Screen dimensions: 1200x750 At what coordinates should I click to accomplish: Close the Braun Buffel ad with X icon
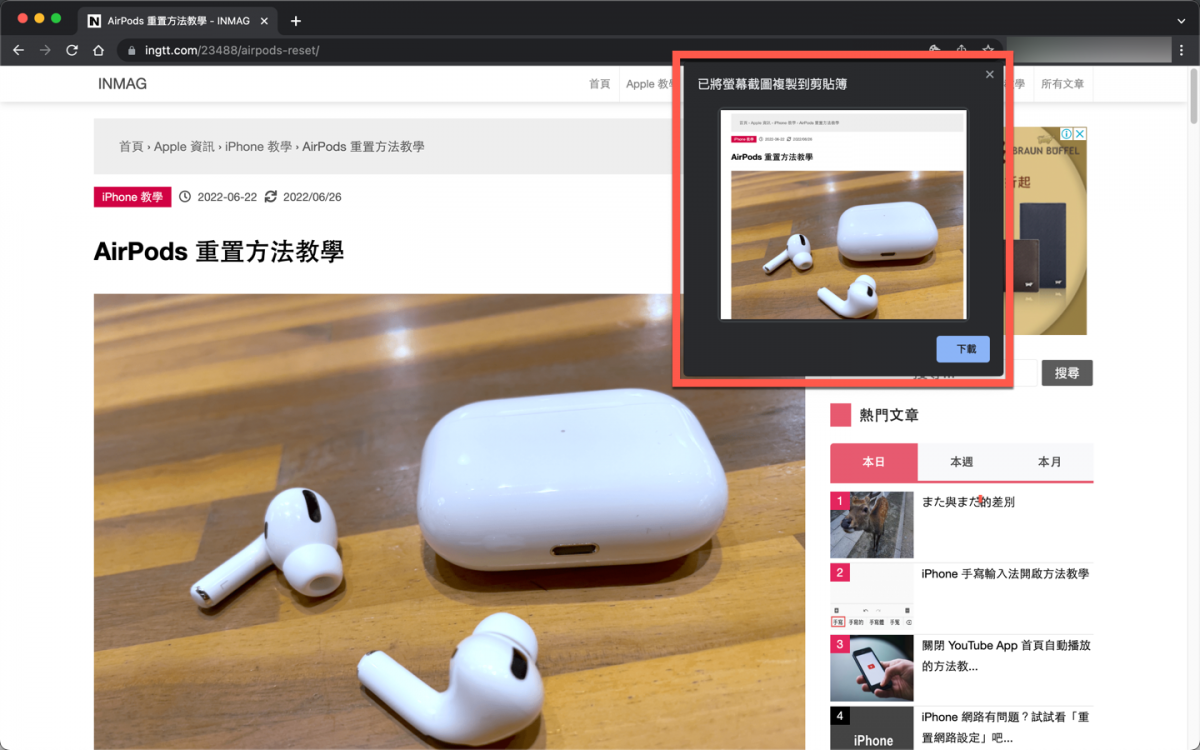click(x=1081, y=134)
